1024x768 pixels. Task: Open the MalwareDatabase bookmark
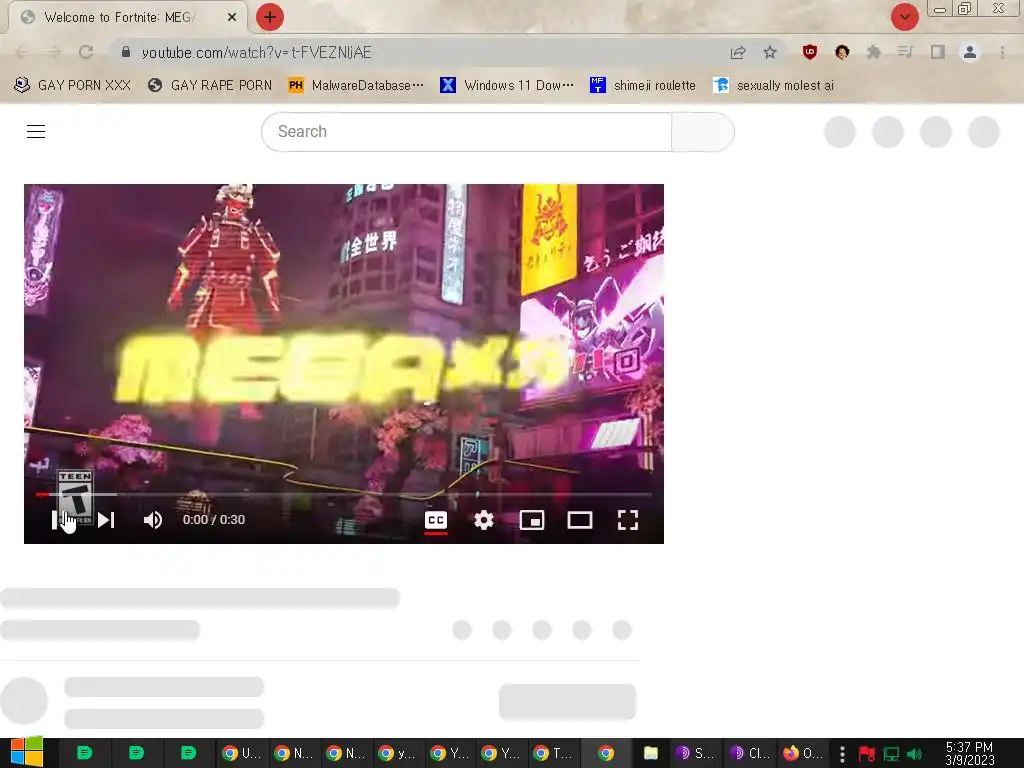(x=356, y=85)
